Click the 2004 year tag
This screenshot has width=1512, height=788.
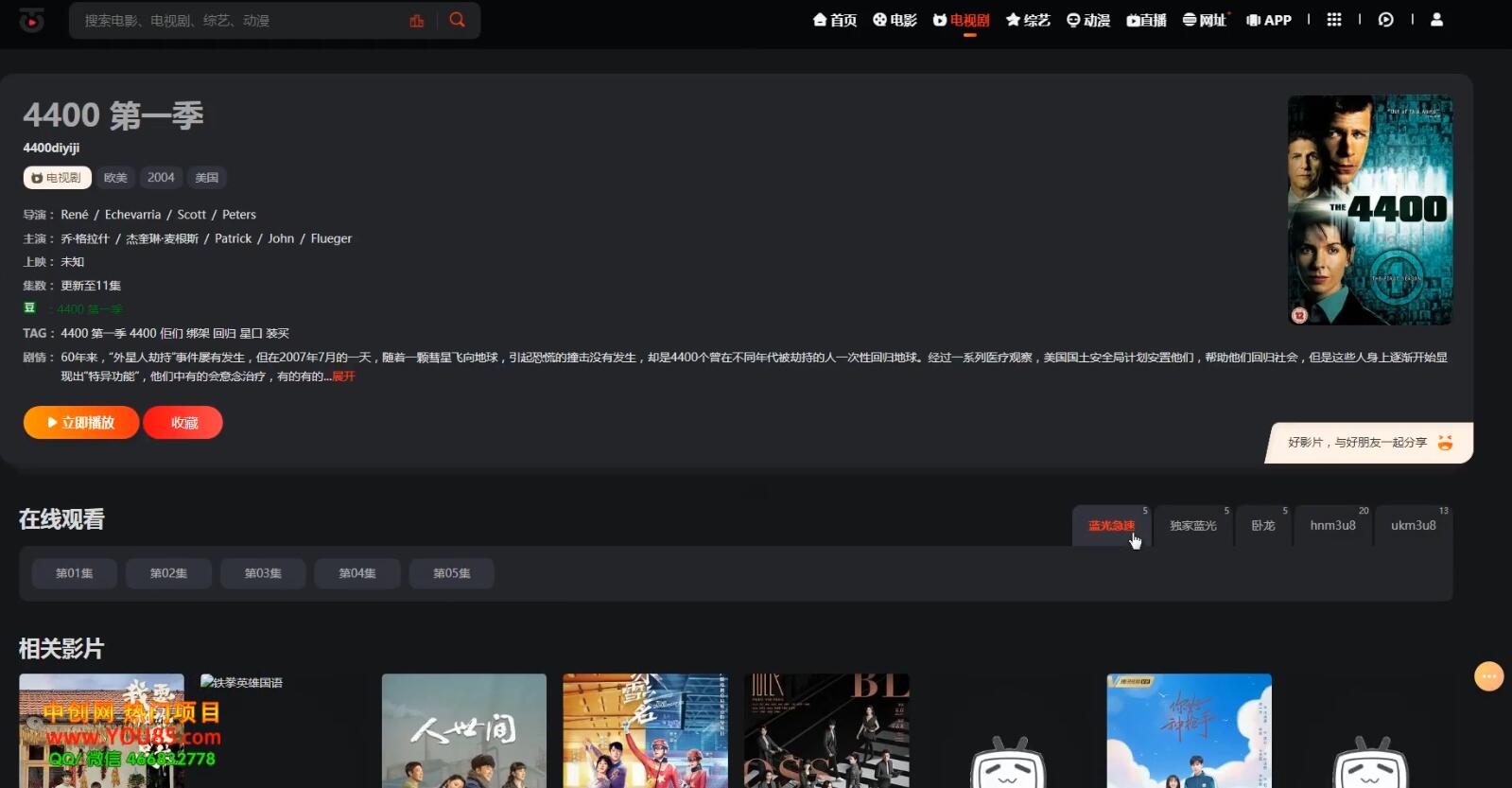(x=161, y=178)
